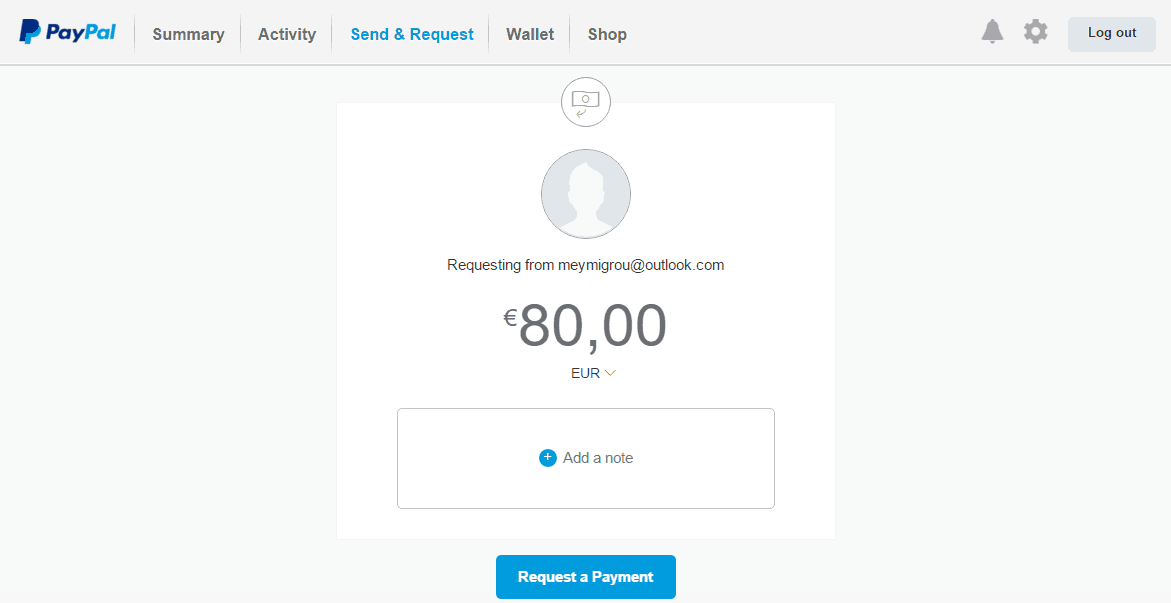Expand the EUR currency chevron

tap(610, 373)
